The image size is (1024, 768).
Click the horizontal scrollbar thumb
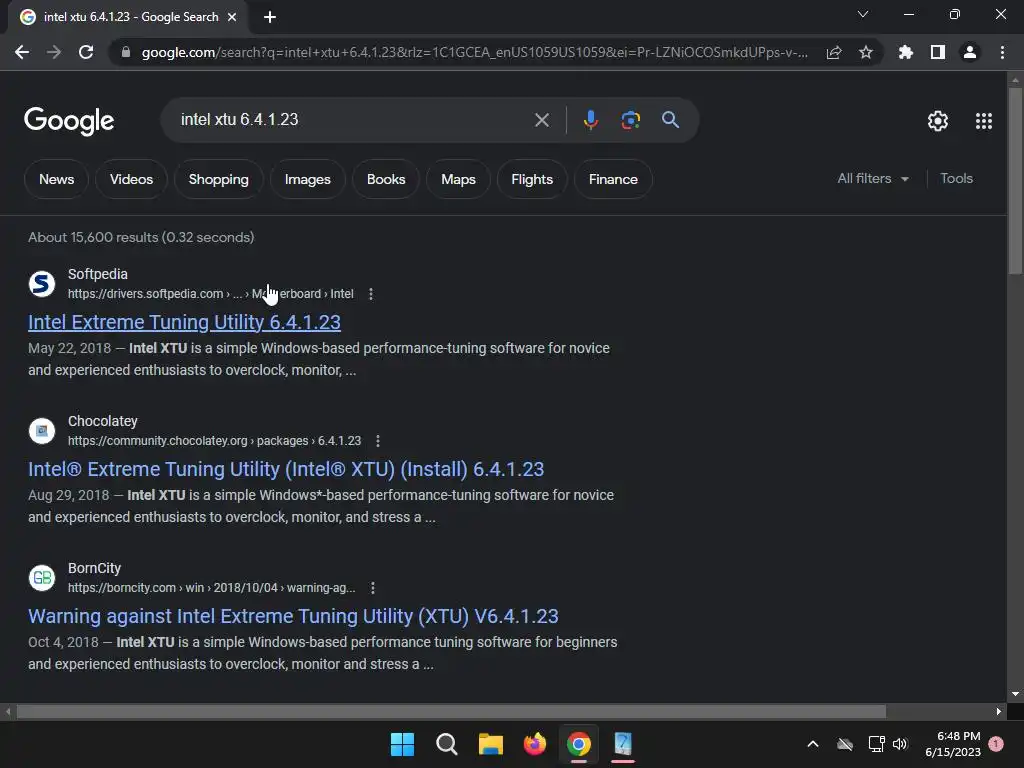pyautogui.click(x=451, y=711)
